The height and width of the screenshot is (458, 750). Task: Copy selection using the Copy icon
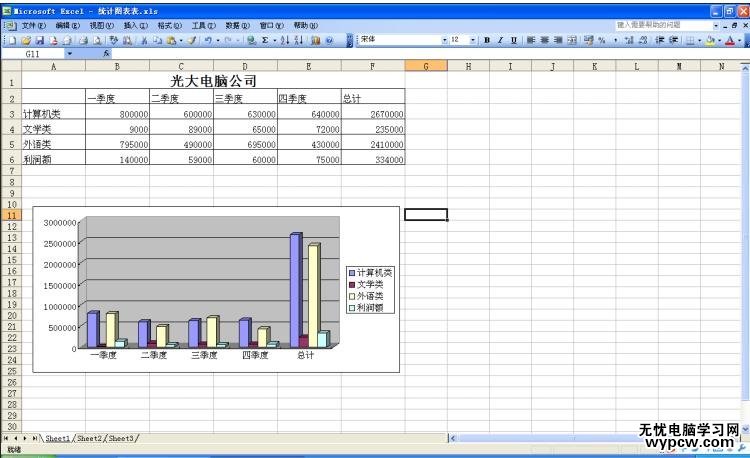[157, 41]
